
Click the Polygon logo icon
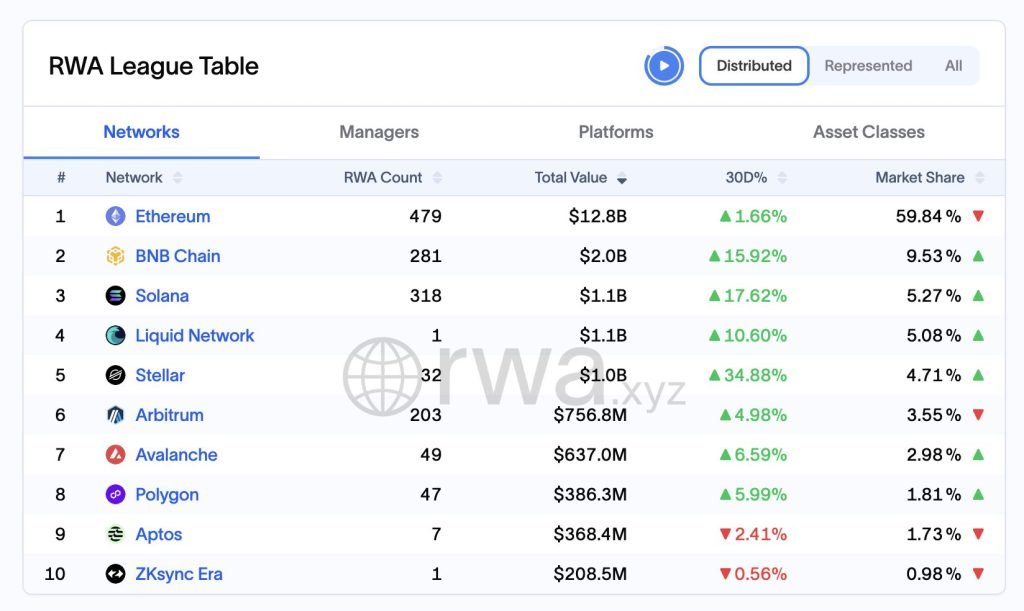(x=116, y=495)
